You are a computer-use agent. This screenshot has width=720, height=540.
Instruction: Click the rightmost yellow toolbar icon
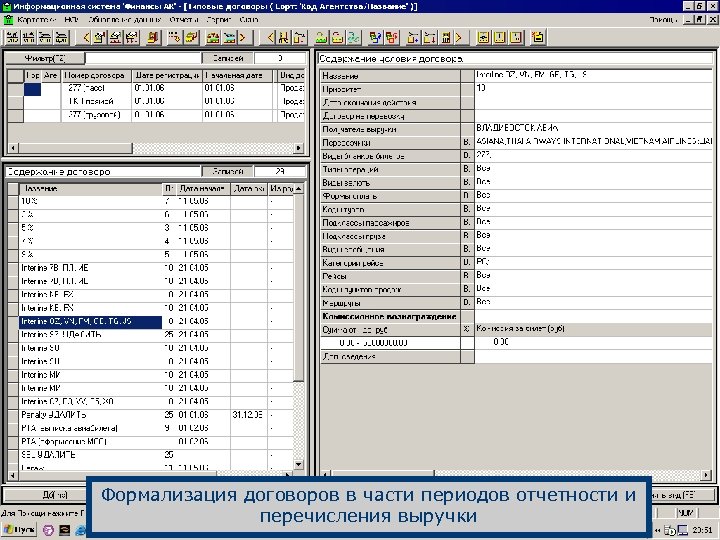[x=538, y=37]
